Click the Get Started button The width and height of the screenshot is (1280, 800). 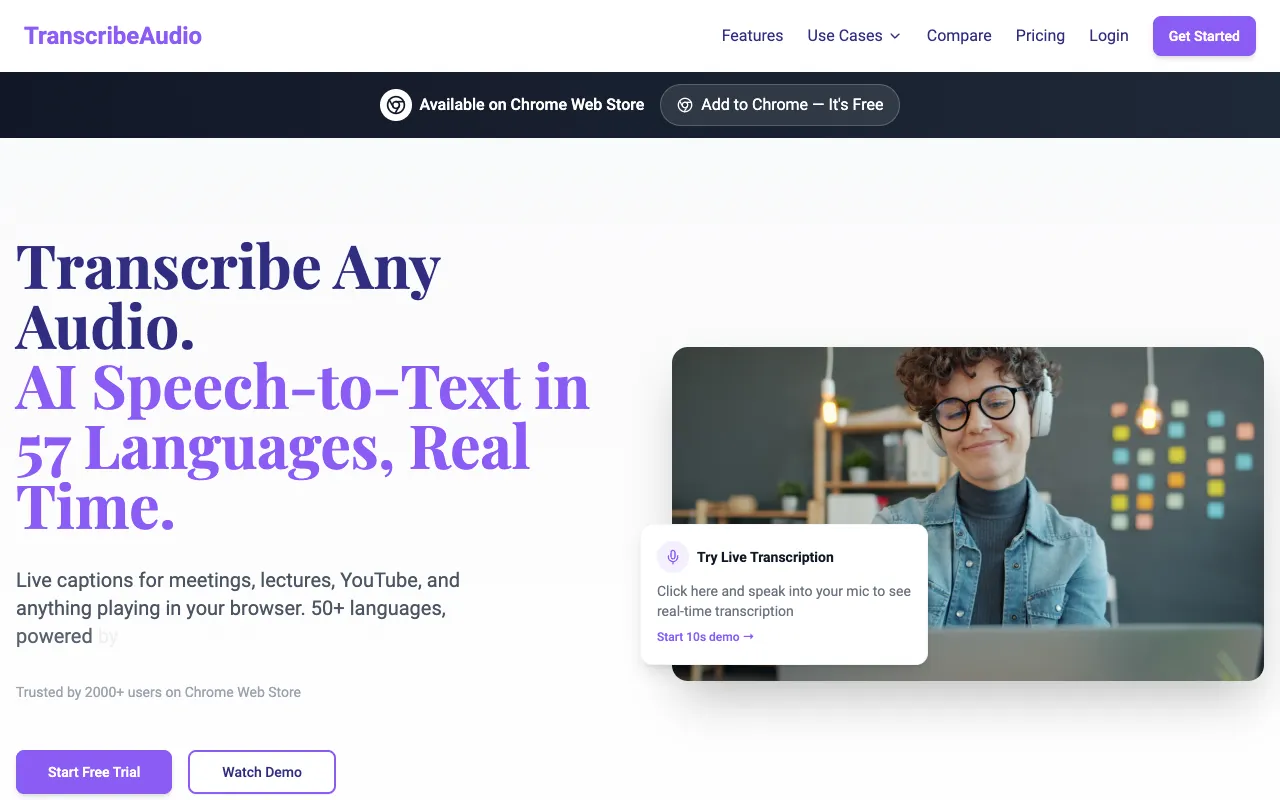pyautogui.click(x=1204, y=36)
